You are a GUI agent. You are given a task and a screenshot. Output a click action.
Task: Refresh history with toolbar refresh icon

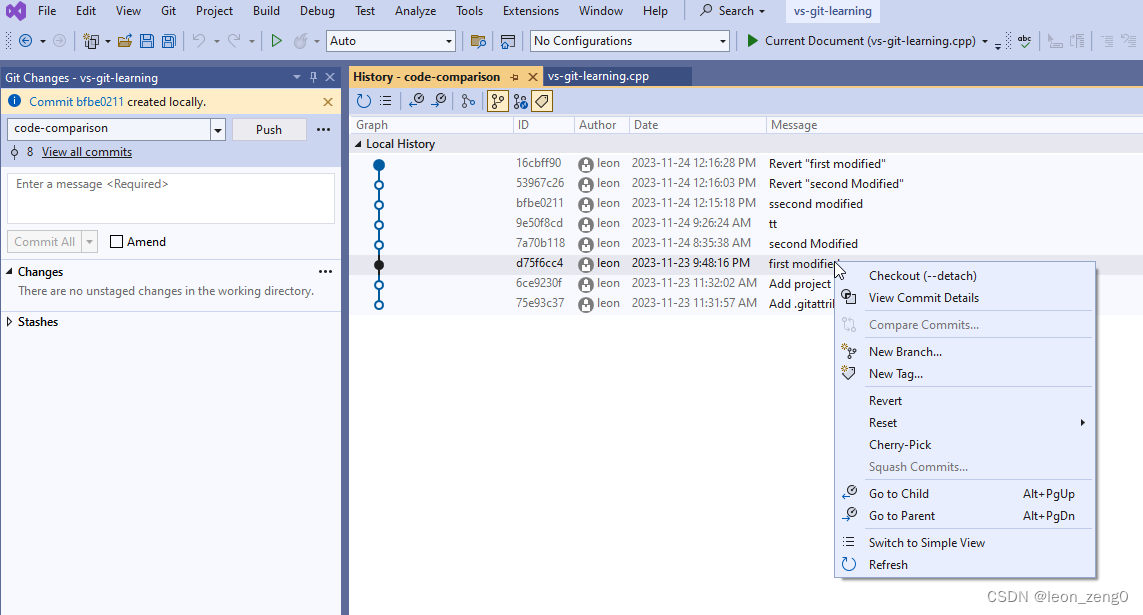(363, 101)
